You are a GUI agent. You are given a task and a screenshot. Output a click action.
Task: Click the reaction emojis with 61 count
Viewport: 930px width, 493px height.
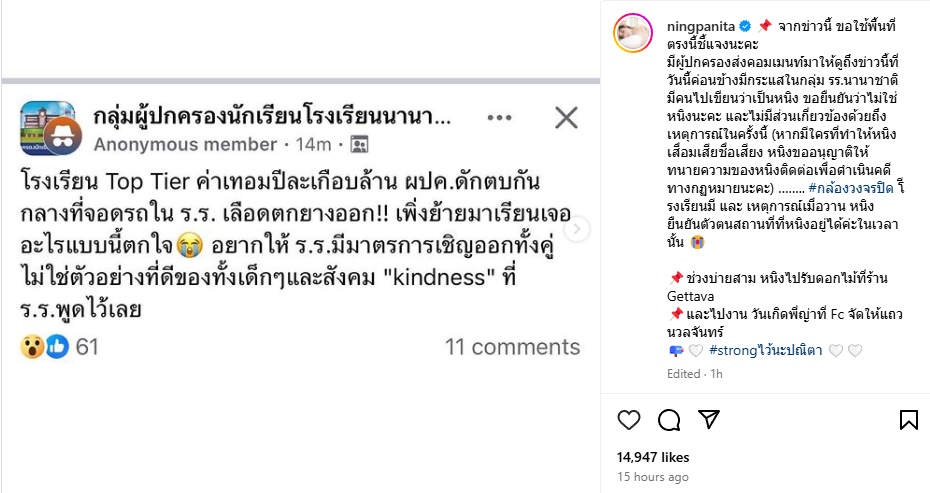pos(59,347)
